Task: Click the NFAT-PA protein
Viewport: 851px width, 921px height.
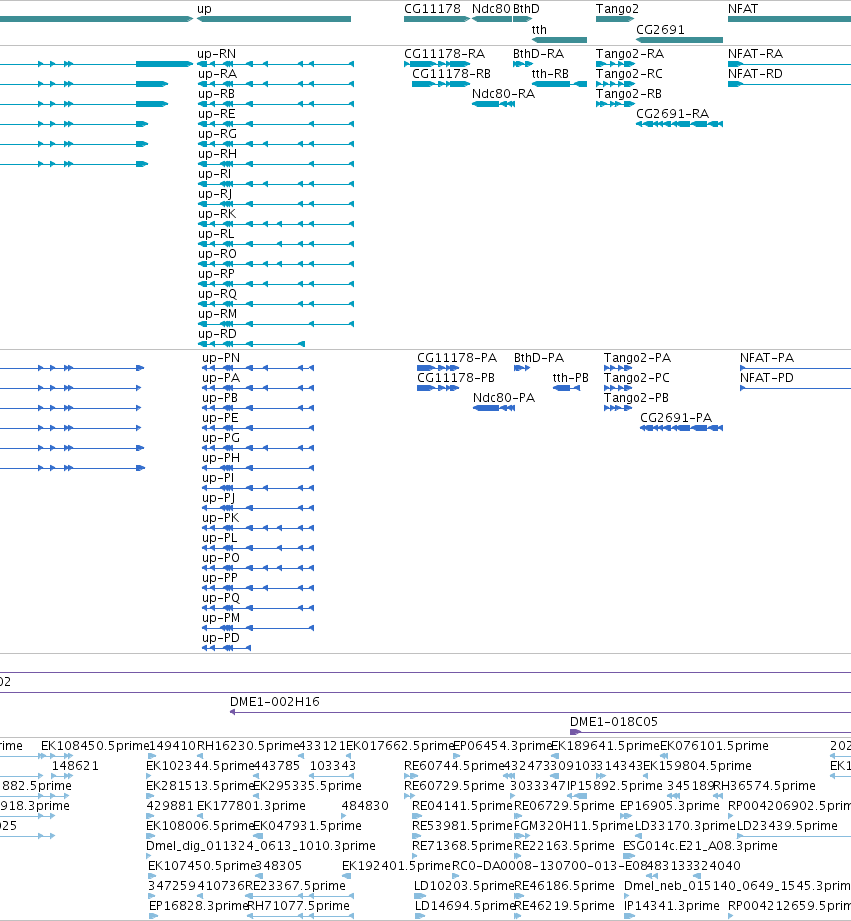Action: click(795, 368)
